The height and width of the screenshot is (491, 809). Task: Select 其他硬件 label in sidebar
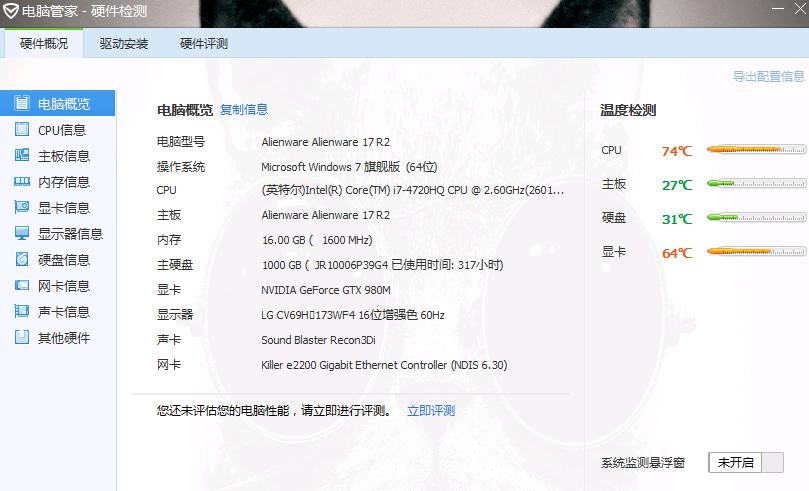click(64, 338)
